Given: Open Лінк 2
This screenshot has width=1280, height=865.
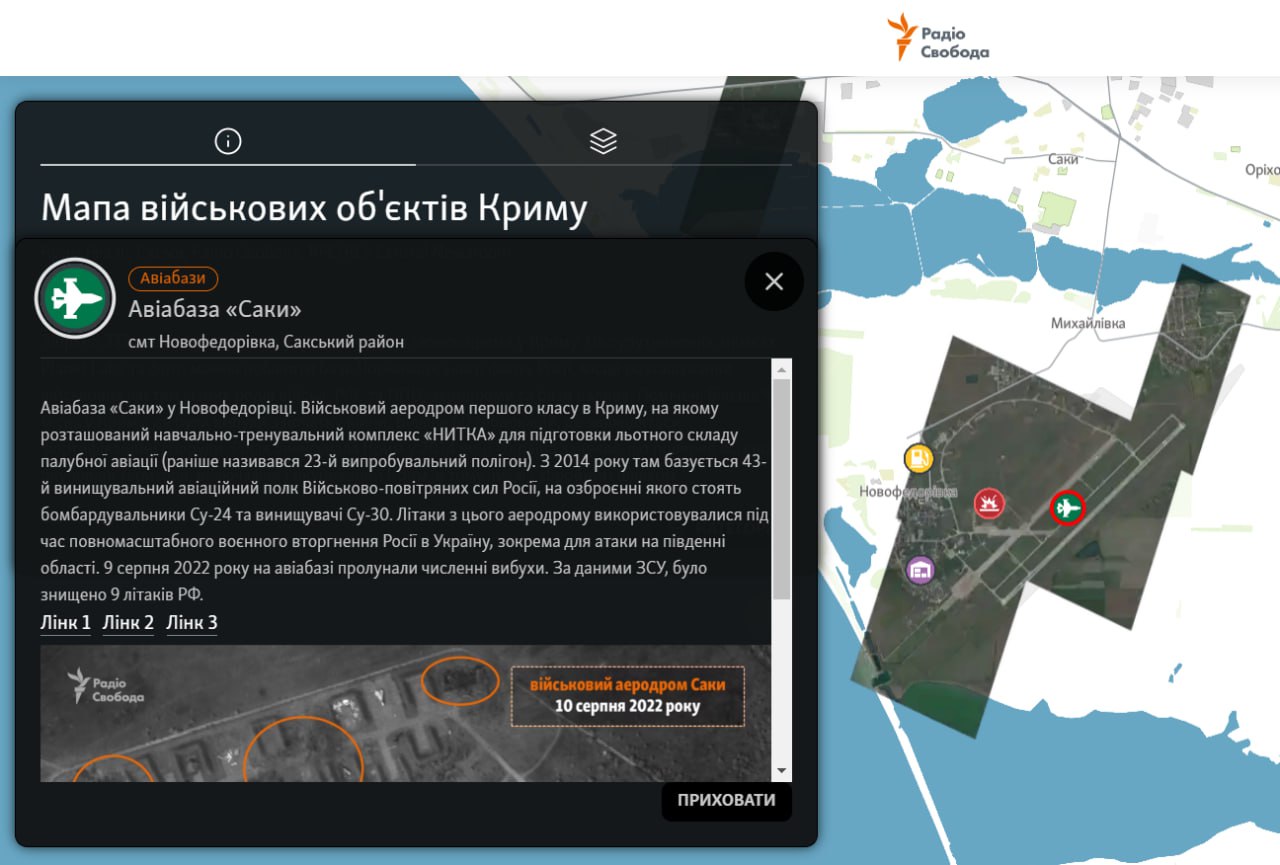Looking at the screenshot, I should click(x=128, y=623).
